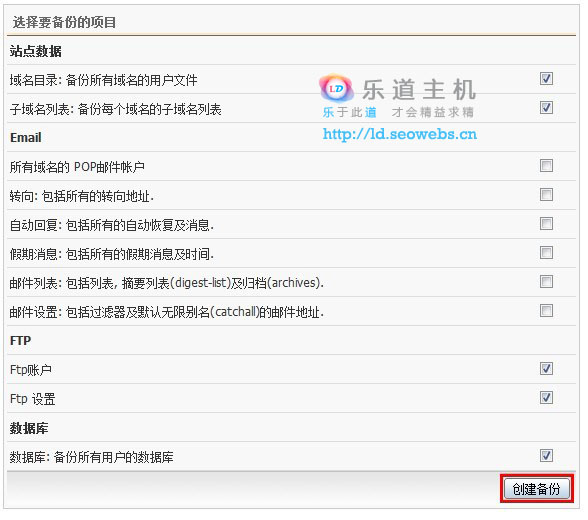Uncheck 子域名列表 backup checkbox
Viewport: 588px width, 520px height.
point(546,108)
